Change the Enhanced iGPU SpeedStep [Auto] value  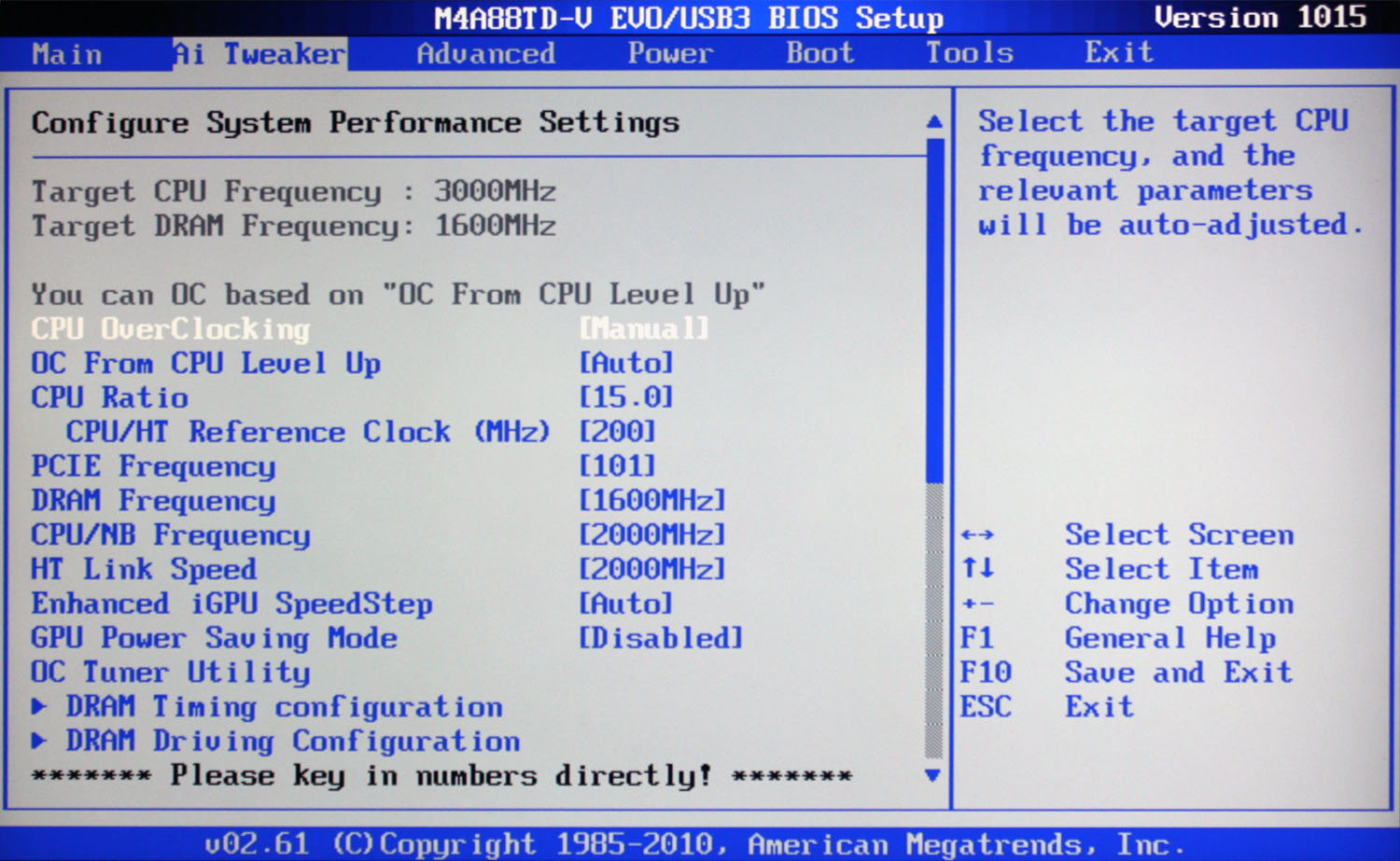(626, 604)
